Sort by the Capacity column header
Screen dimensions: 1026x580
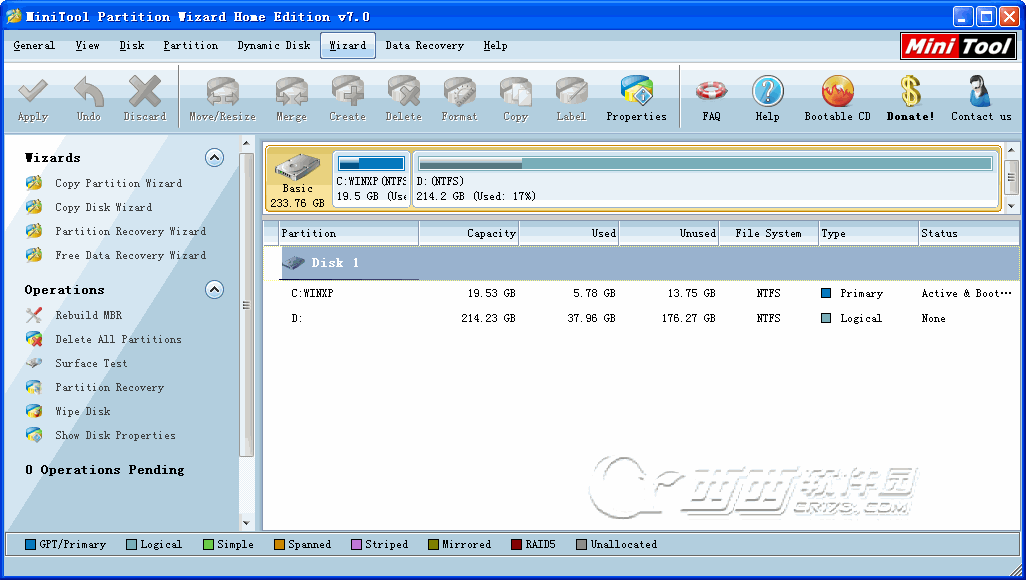(x=469, y=233)
